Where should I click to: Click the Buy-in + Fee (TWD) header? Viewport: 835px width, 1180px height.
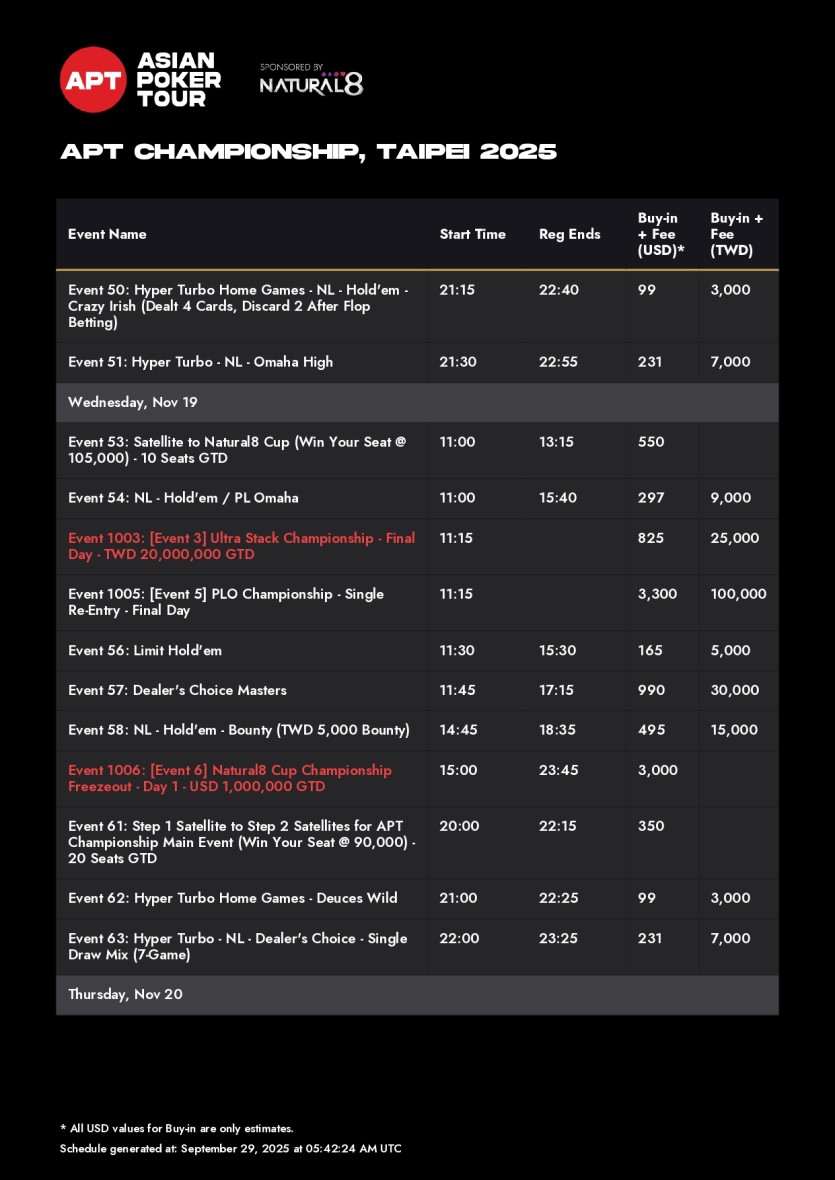[x=736, y=234]
